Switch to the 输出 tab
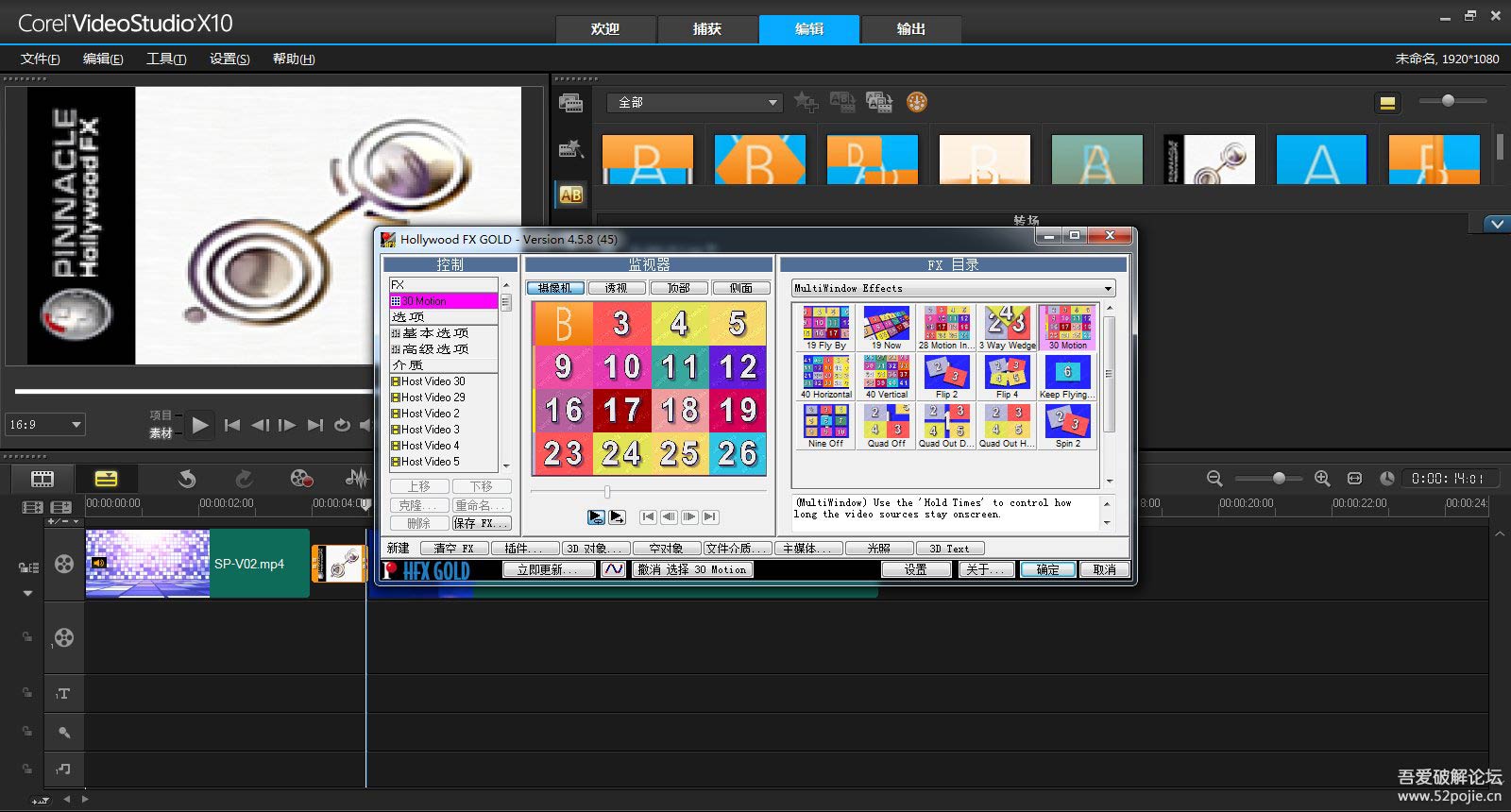This screenshot has width=1511, height=812. 910,29
